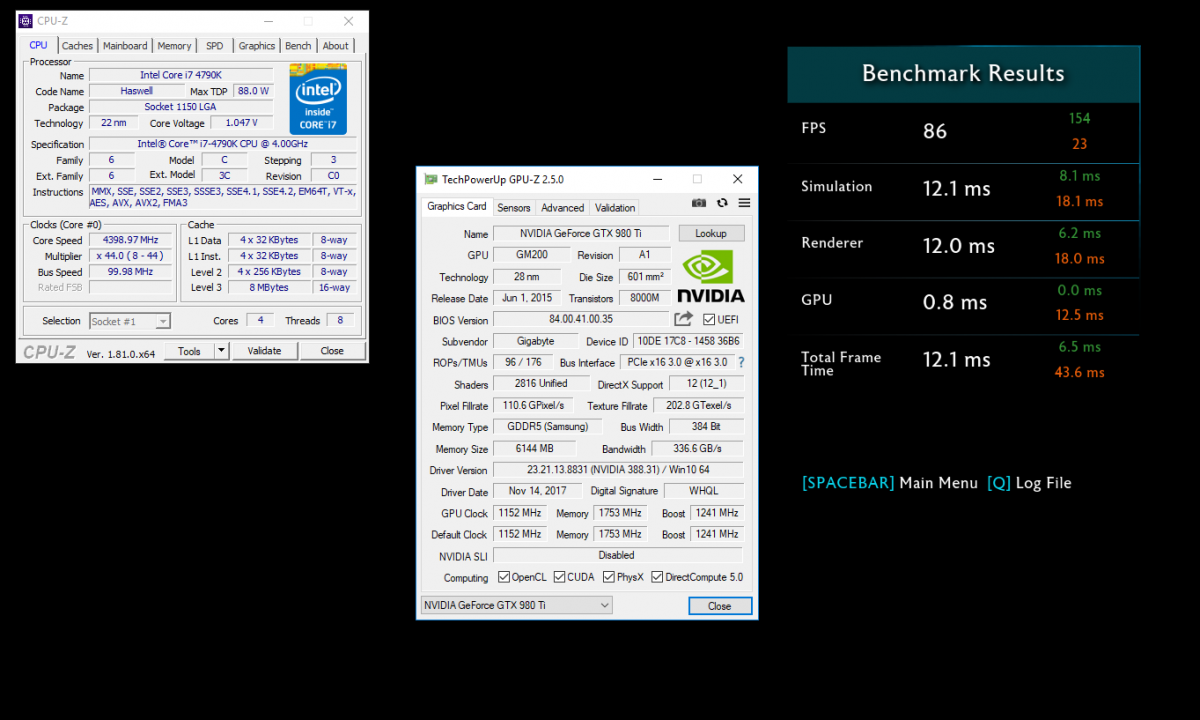Viewport: 1200px width, 720px height.
Task: Click the Memory Size value 6144 MB
Action: pos(536,449)
